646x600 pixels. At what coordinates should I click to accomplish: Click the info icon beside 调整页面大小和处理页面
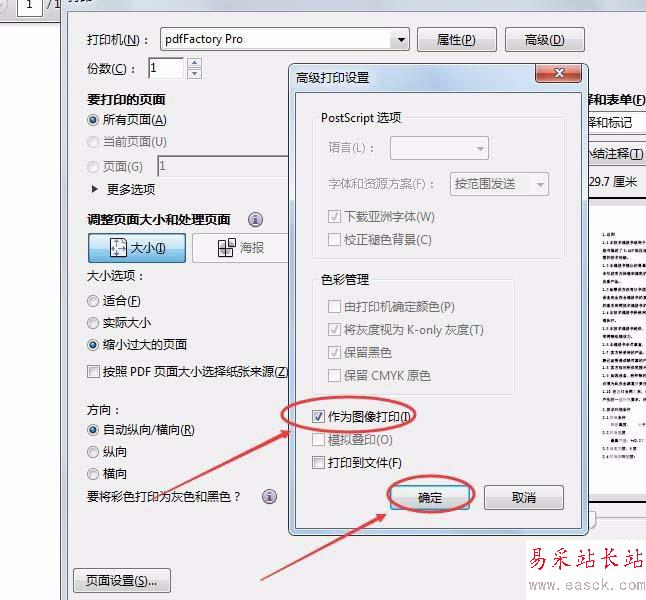click(255, 219)
